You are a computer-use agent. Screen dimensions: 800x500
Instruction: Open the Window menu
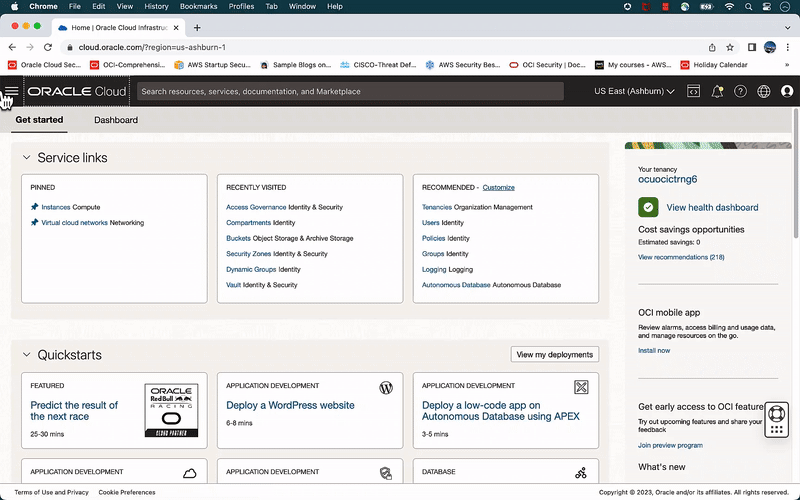click(x=302, y=7)
